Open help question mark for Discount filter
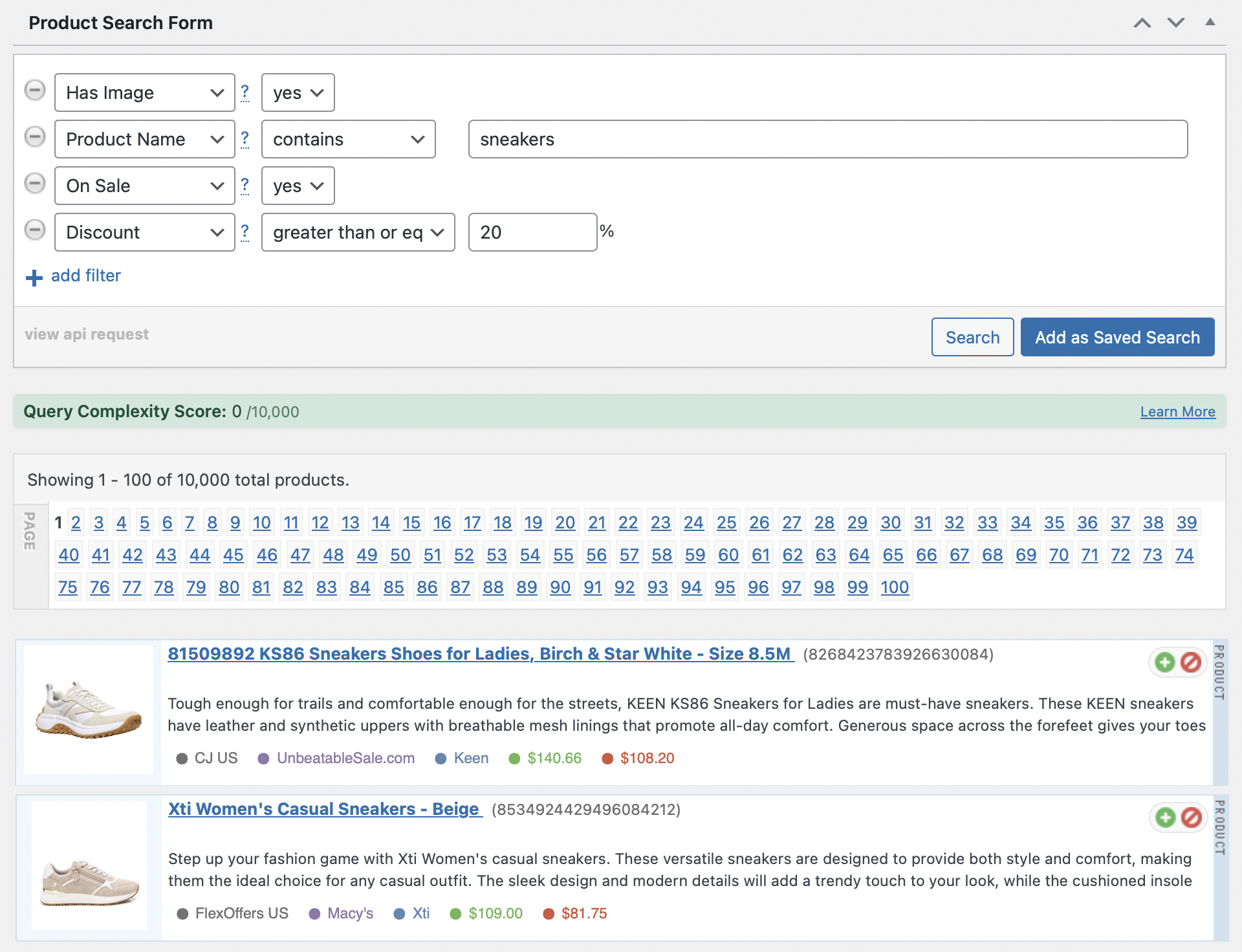Viewport: 1242px width, 952px height. [x=245, y=232]
